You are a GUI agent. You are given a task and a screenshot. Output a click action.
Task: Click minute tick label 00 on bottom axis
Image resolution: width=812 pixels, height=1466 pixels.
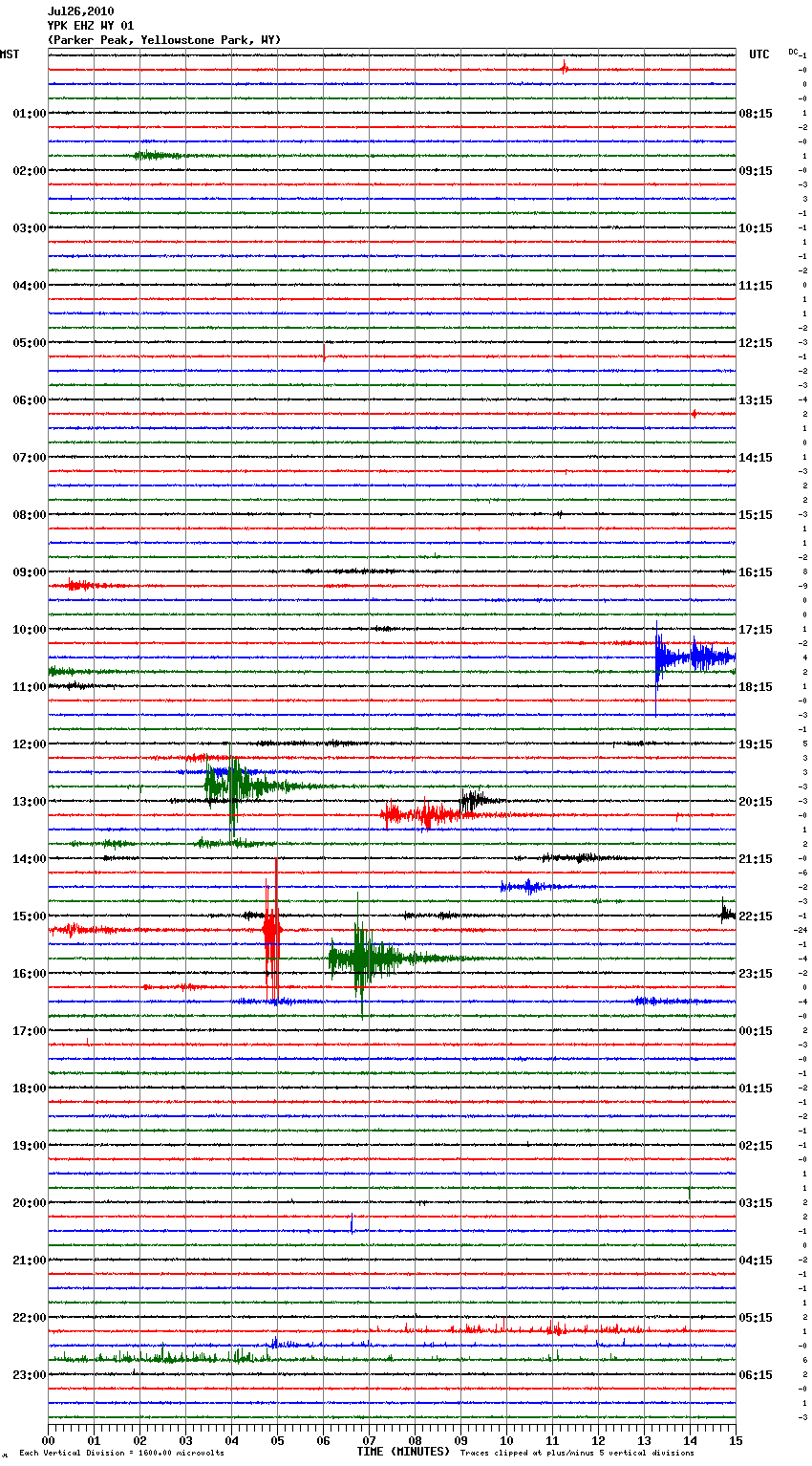[x=48, y=1440]
